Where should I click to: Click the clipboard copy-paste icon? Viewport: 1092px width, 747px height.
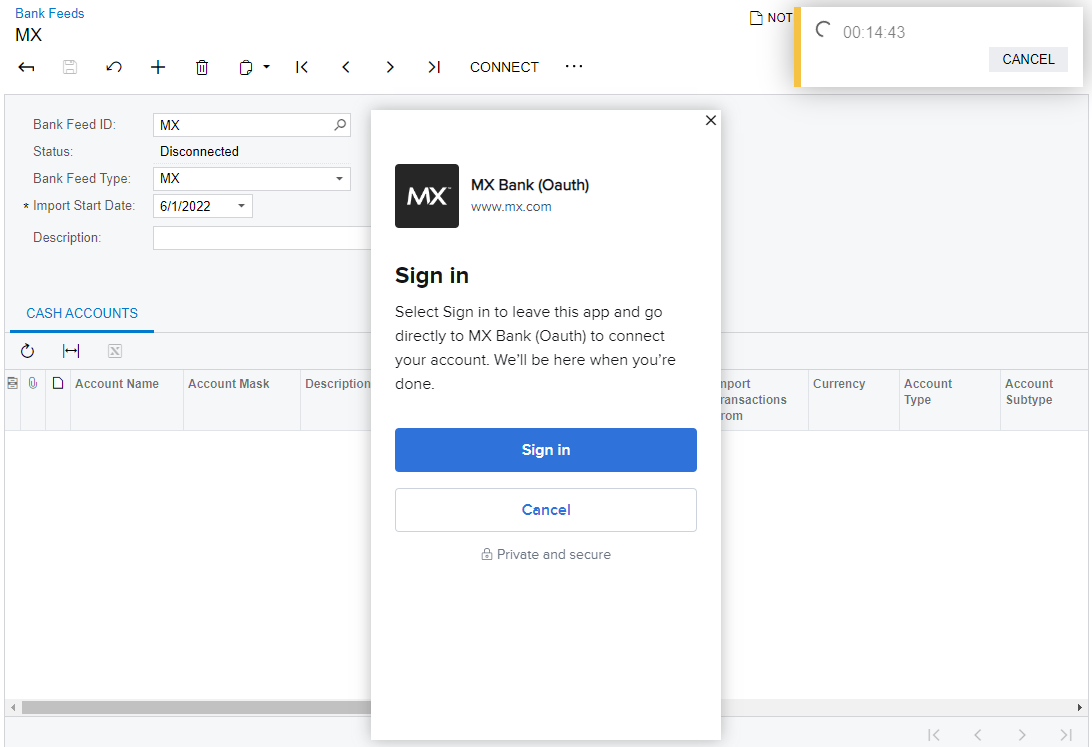[x=246, y=67]
